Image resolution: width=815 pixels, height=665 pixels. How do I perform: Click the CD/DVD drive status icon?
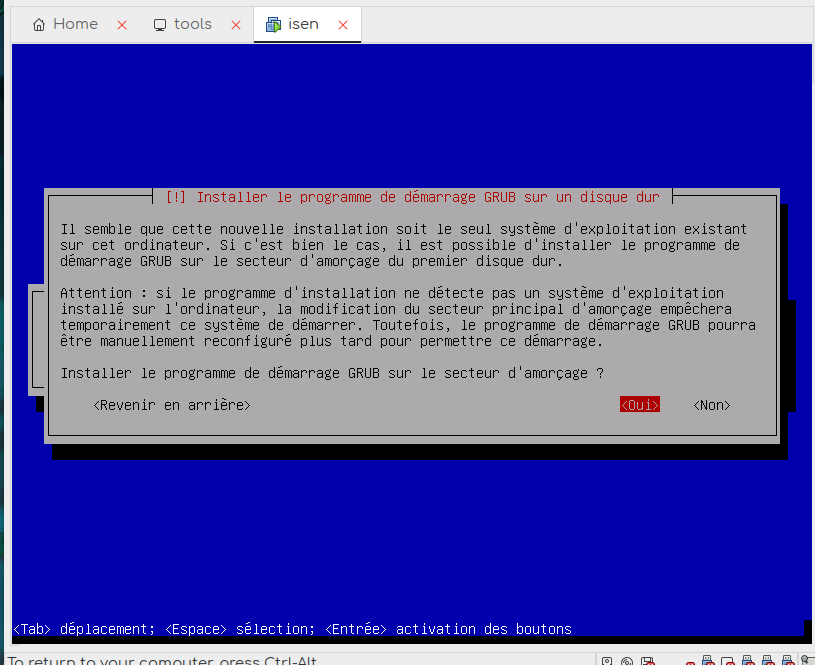(627, 661)
